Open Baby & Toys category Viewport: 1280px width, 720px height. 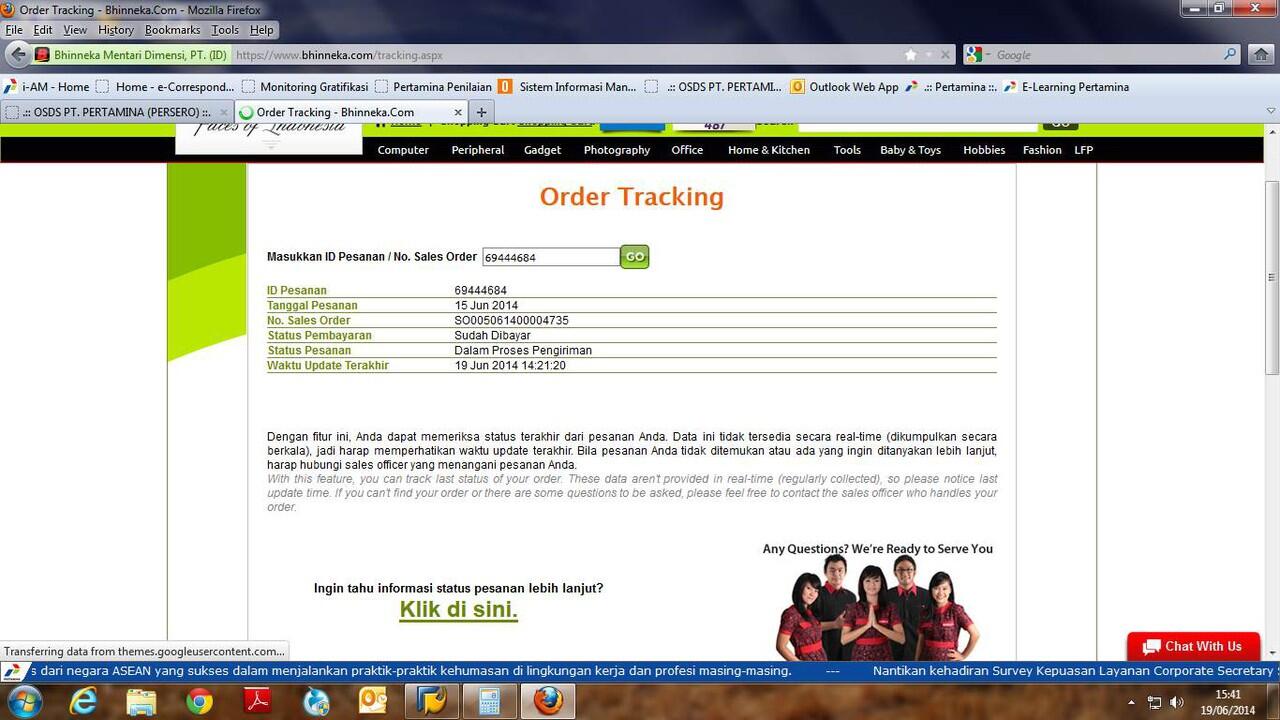pyautogui.click(x=910, y=150)
